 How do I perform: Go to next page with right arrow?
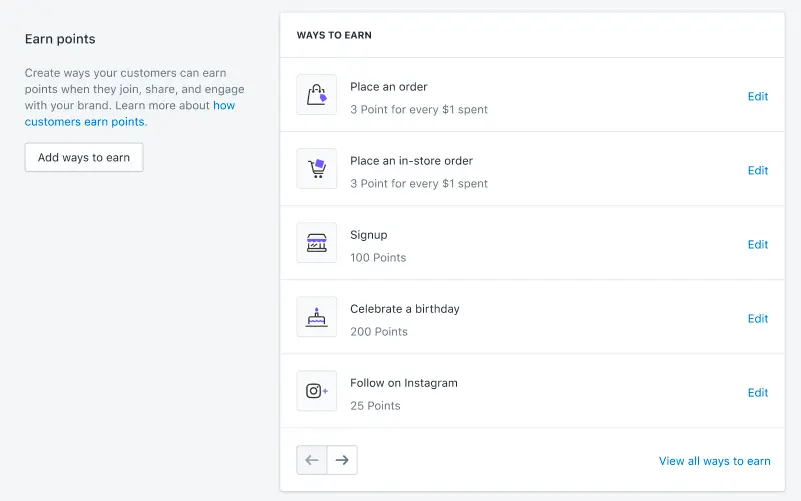tap(342, 460)
